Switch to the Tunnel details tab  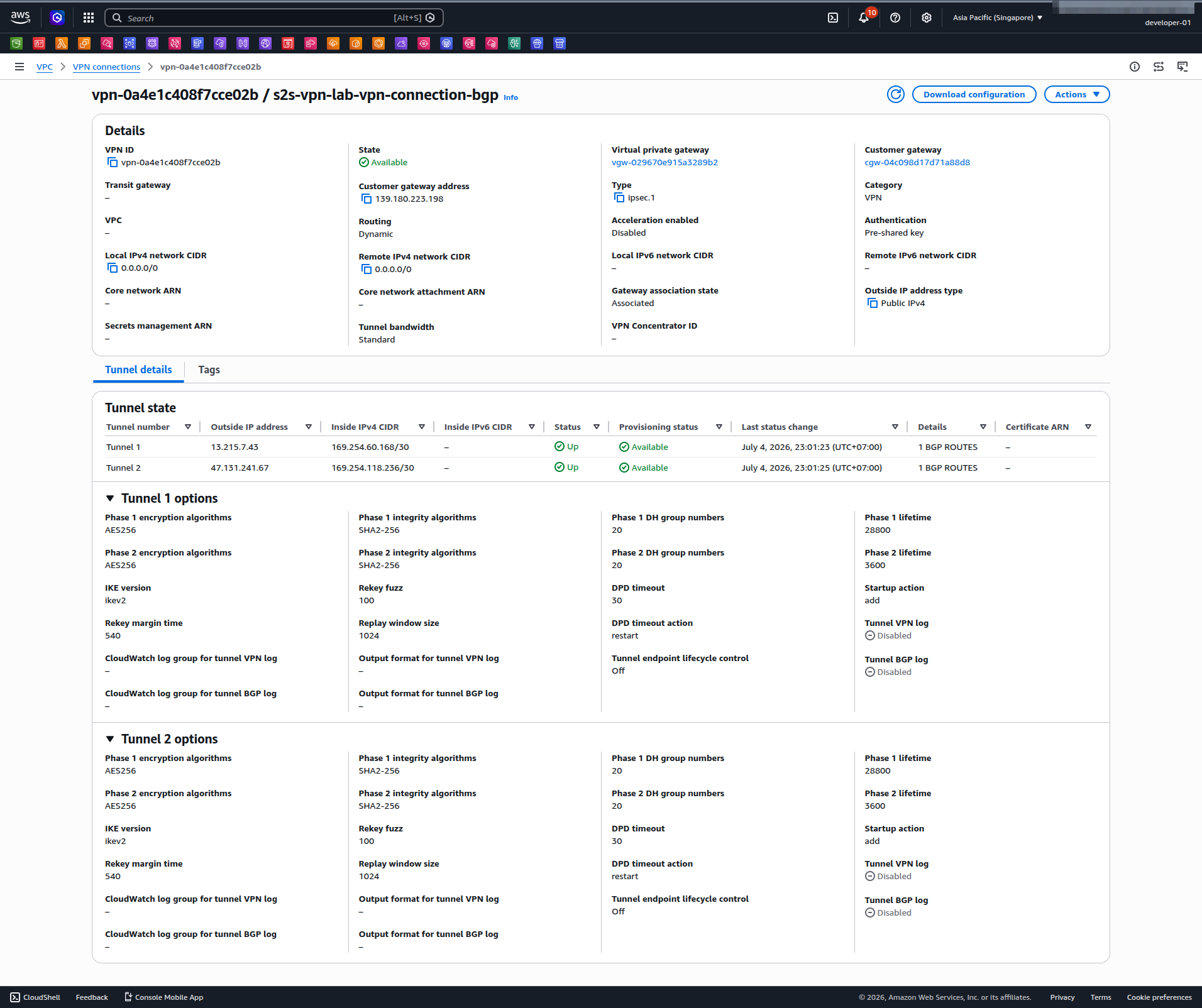click(x=138, y=370)
